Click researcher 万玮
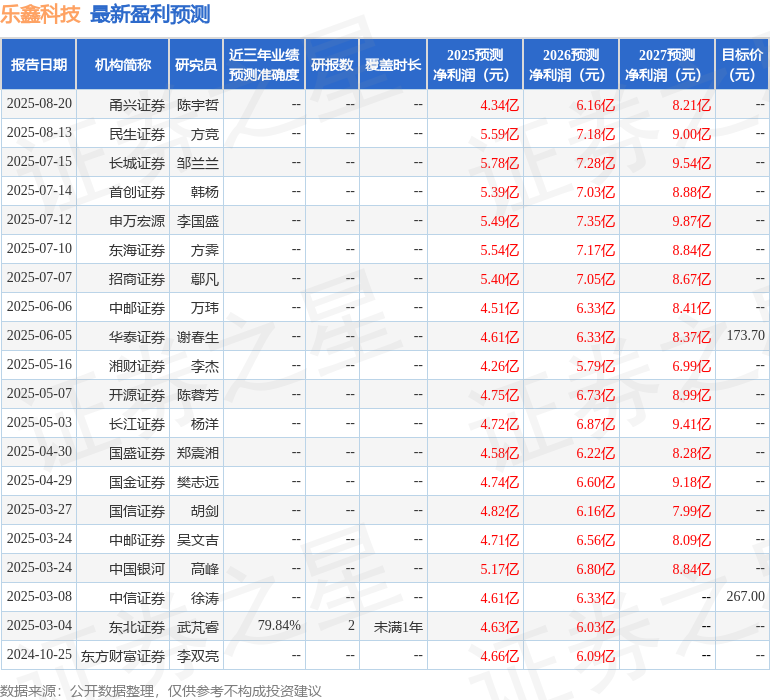Image resolution: width=770 pixels, height=700 pixels. [x=205, y=308]
